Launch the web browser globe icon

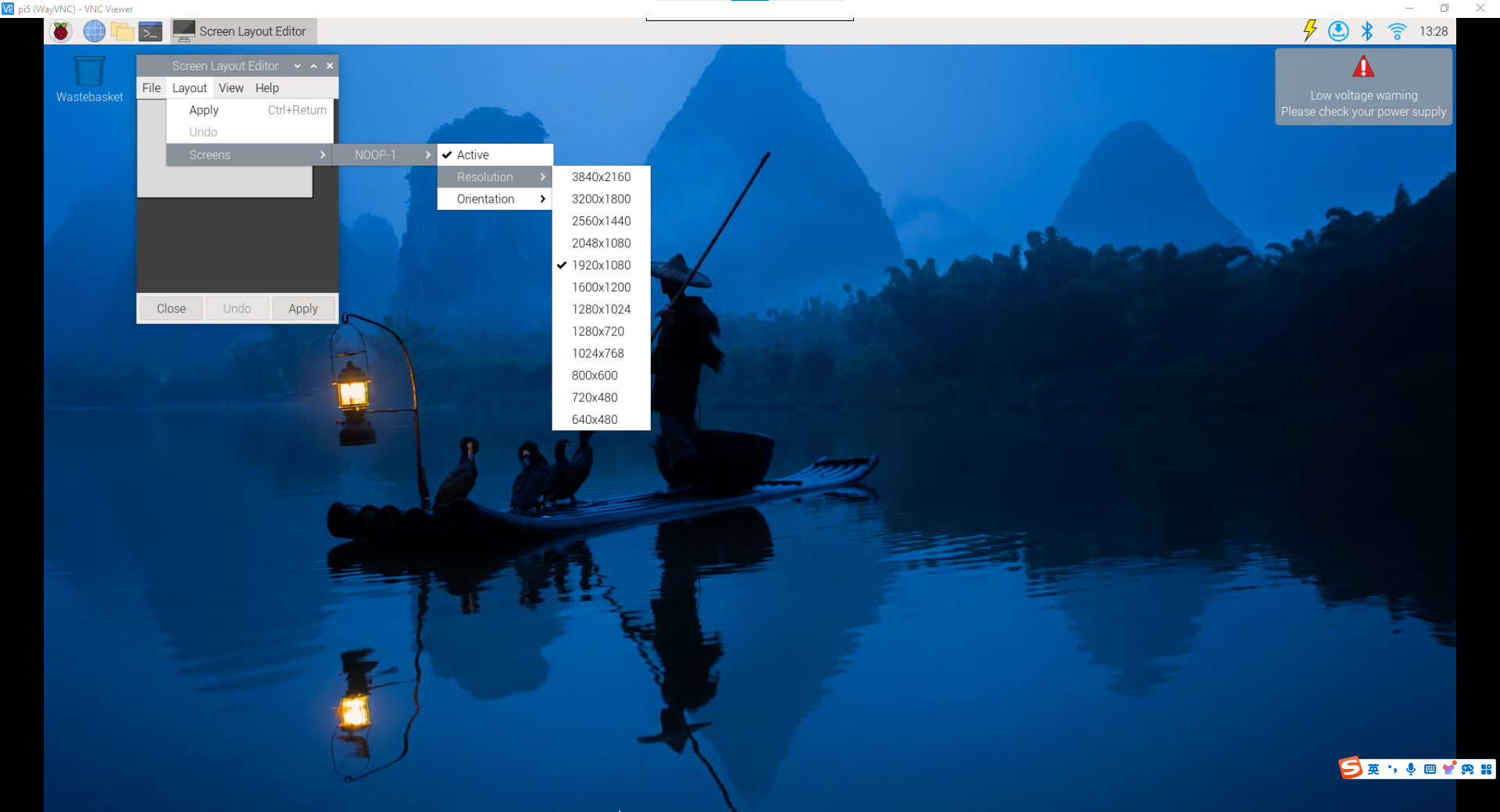[95, 31]
